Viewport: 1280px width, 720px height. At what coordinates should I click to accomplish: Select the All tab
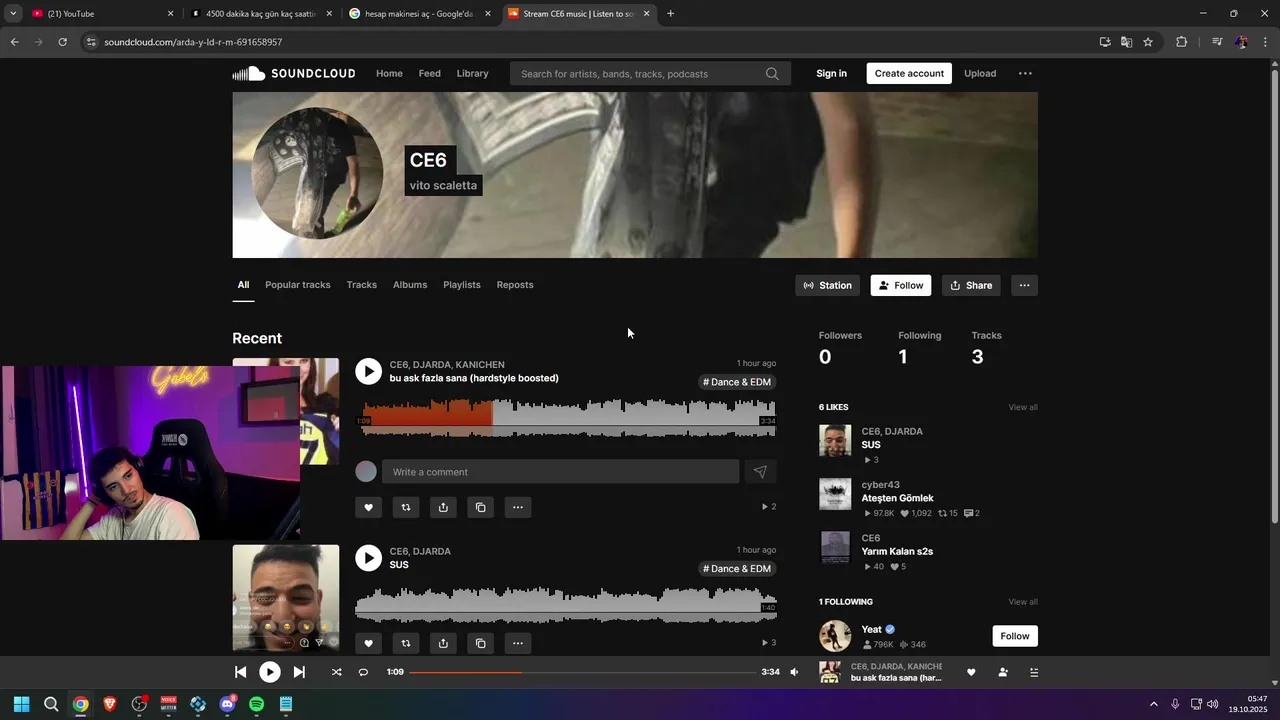click(243, 285)
